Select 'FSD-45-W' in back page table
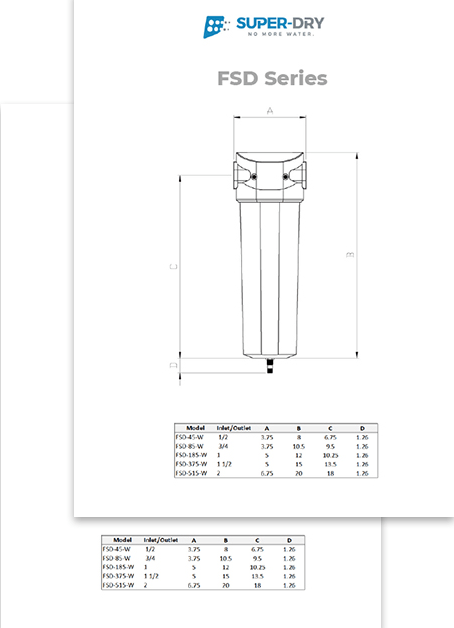This screenshot has height=628, width=454. (117, 550)
